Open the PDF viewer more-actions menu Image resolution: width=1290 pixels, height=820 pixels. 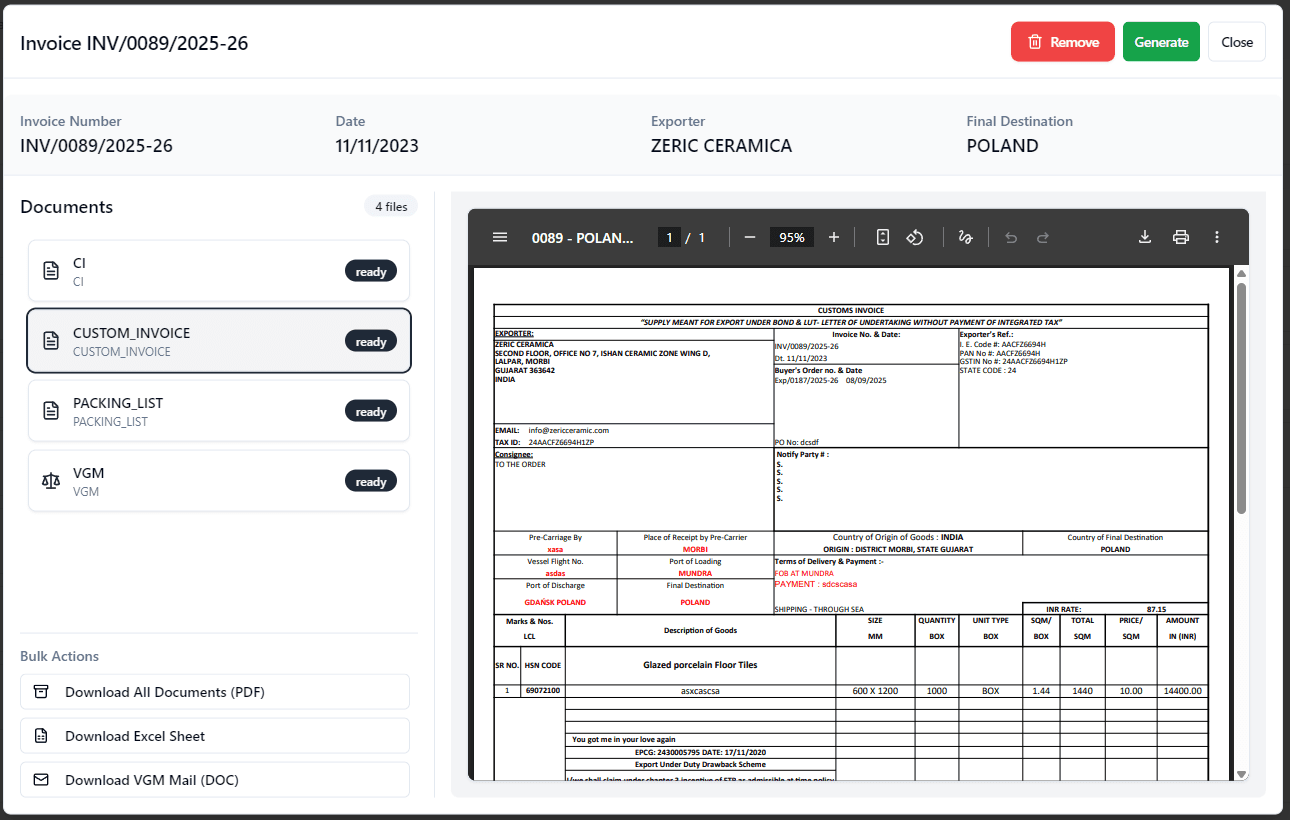coord(1217,237)
